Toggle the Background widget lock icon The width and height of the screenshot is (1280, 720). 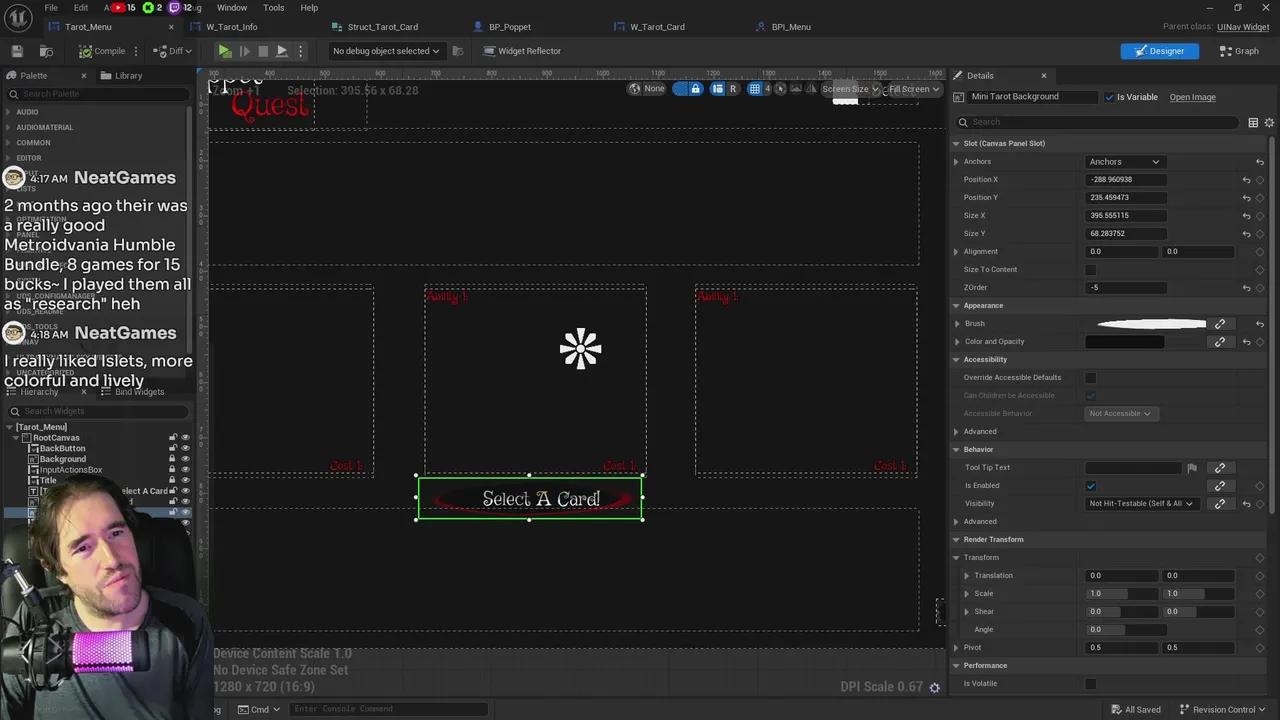point(172,459)
